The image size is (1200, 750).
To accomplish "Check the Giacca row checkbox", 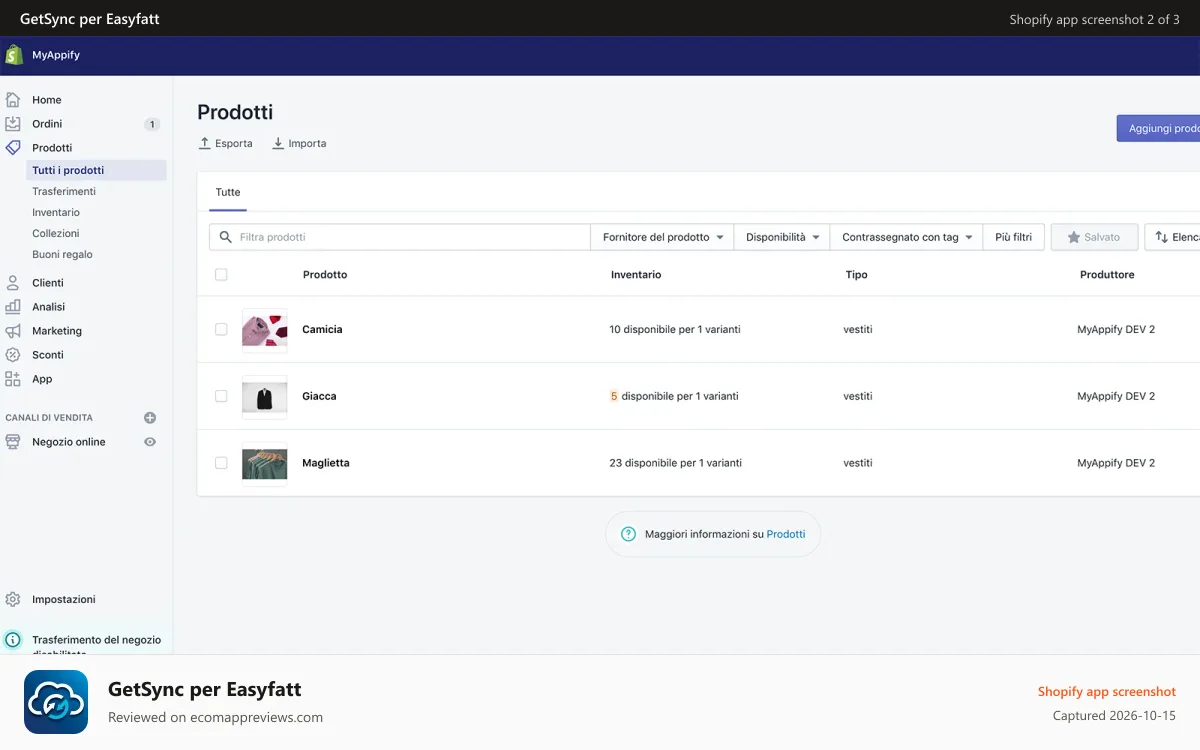I will 221,396.
